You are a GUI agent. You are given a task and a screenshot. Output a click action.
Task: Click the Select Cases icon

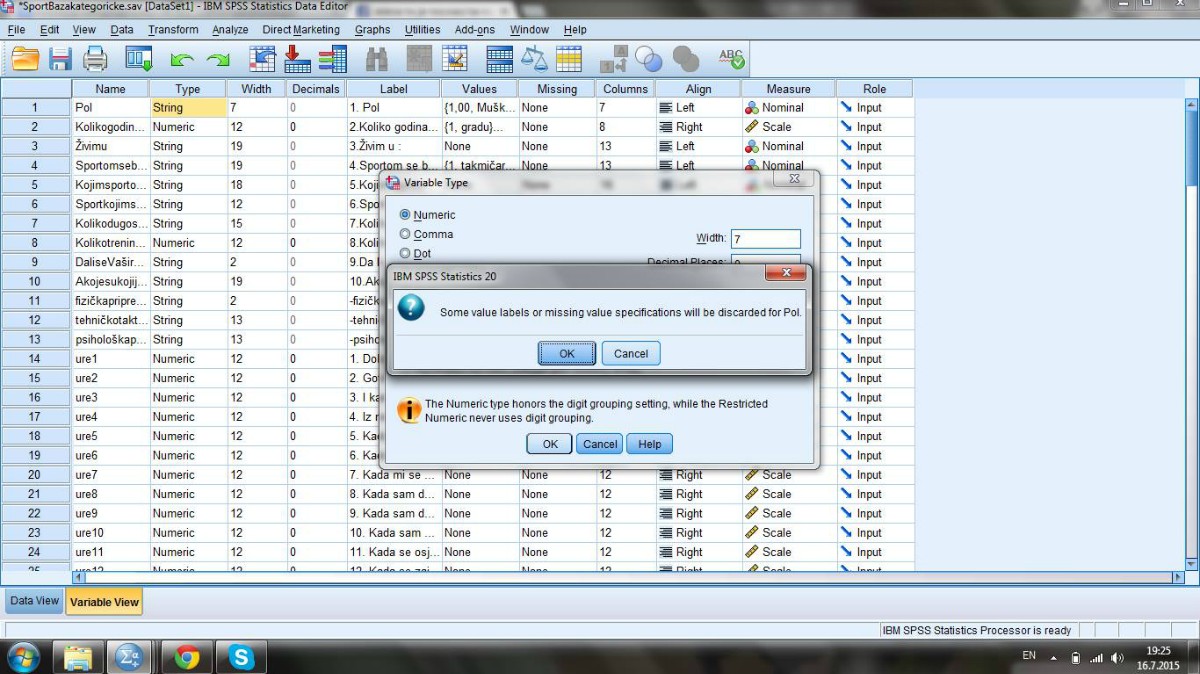569,59
